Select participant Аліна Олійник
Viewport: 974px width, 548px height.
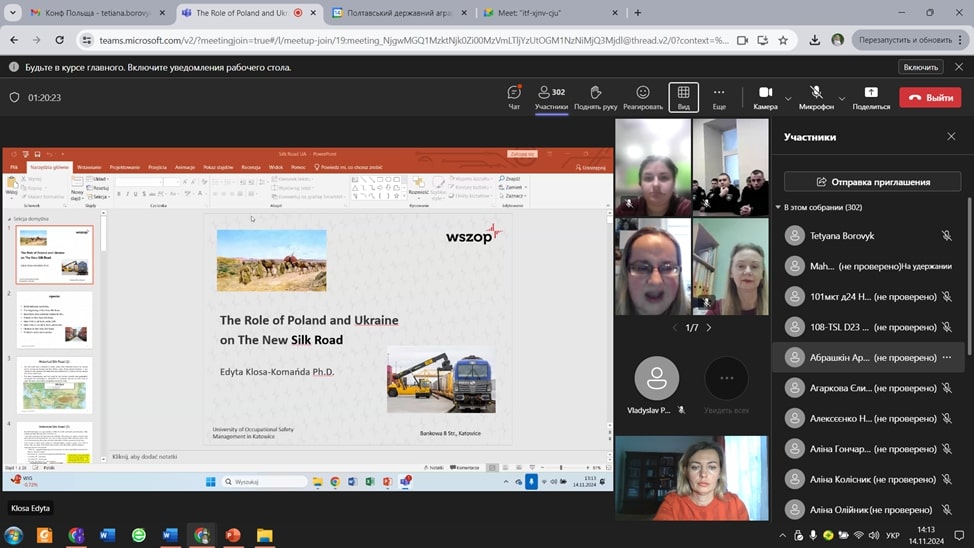[x=869, y=509]
